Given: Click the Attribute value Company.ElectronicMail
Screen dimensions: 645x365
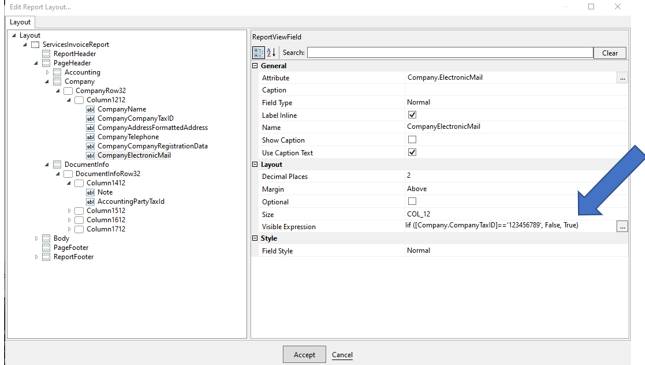Looking at the screenshot, I should 445,77.
